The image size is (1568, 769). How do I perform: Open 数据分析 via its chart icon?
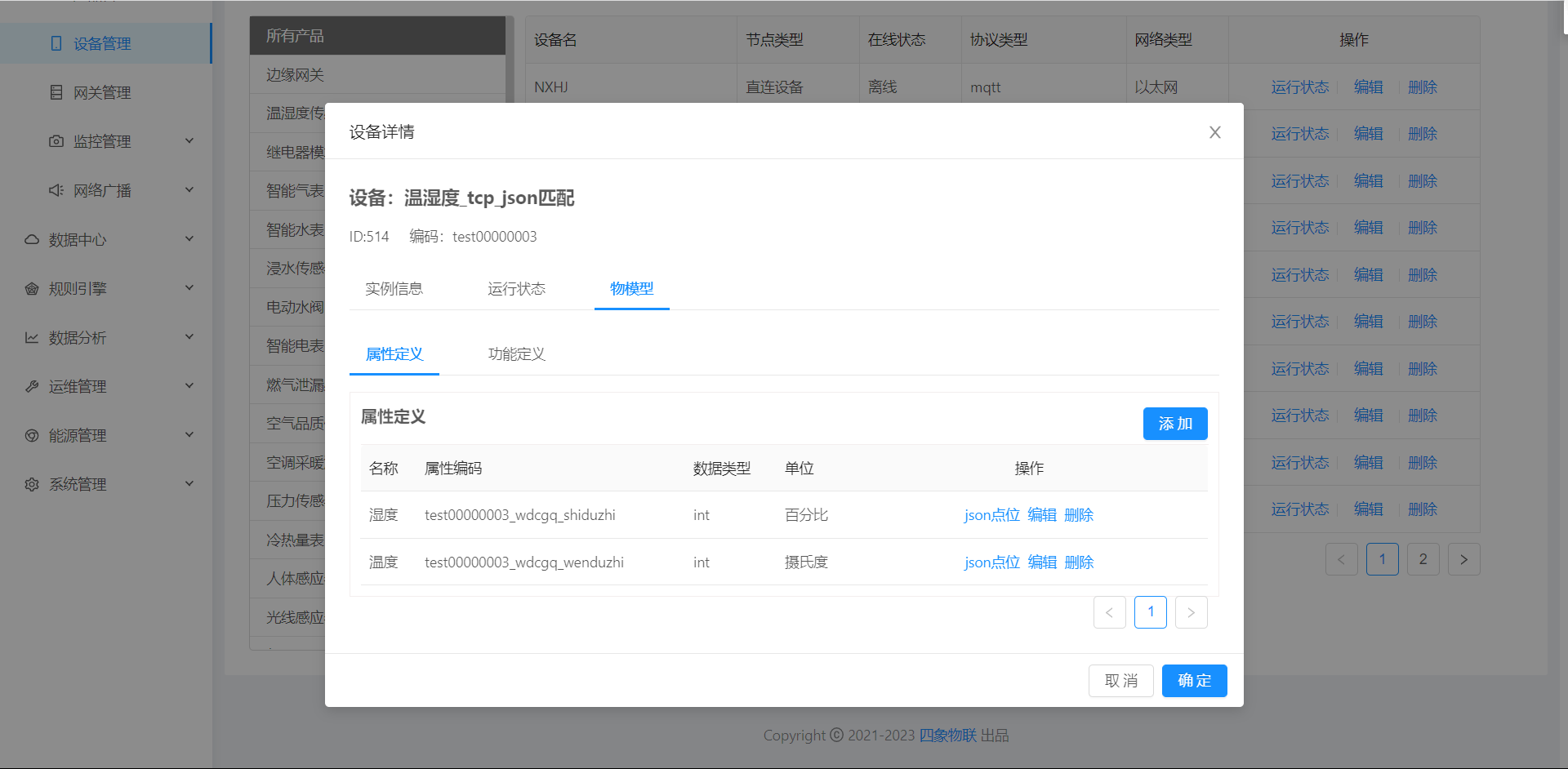[31, 336]
